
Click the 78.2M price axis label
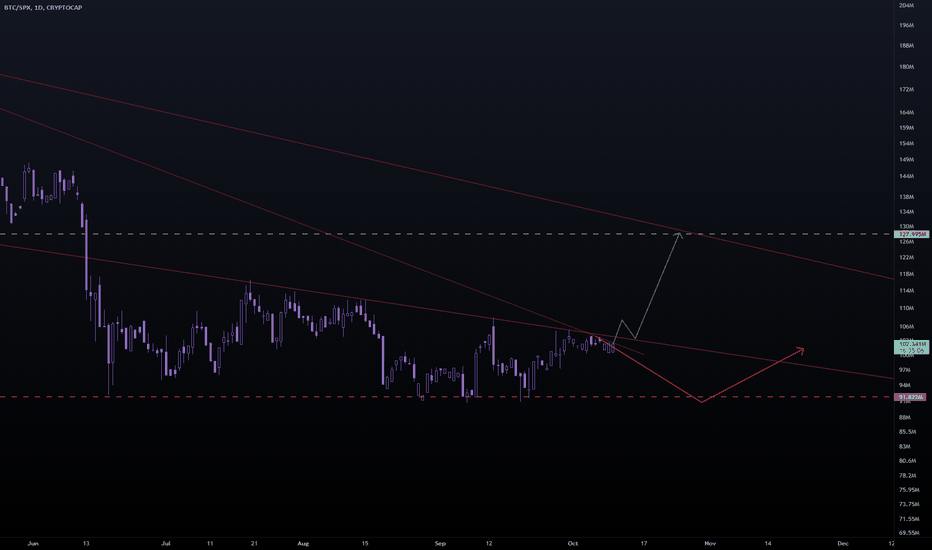pyautogui.click(x=907, y=476)
